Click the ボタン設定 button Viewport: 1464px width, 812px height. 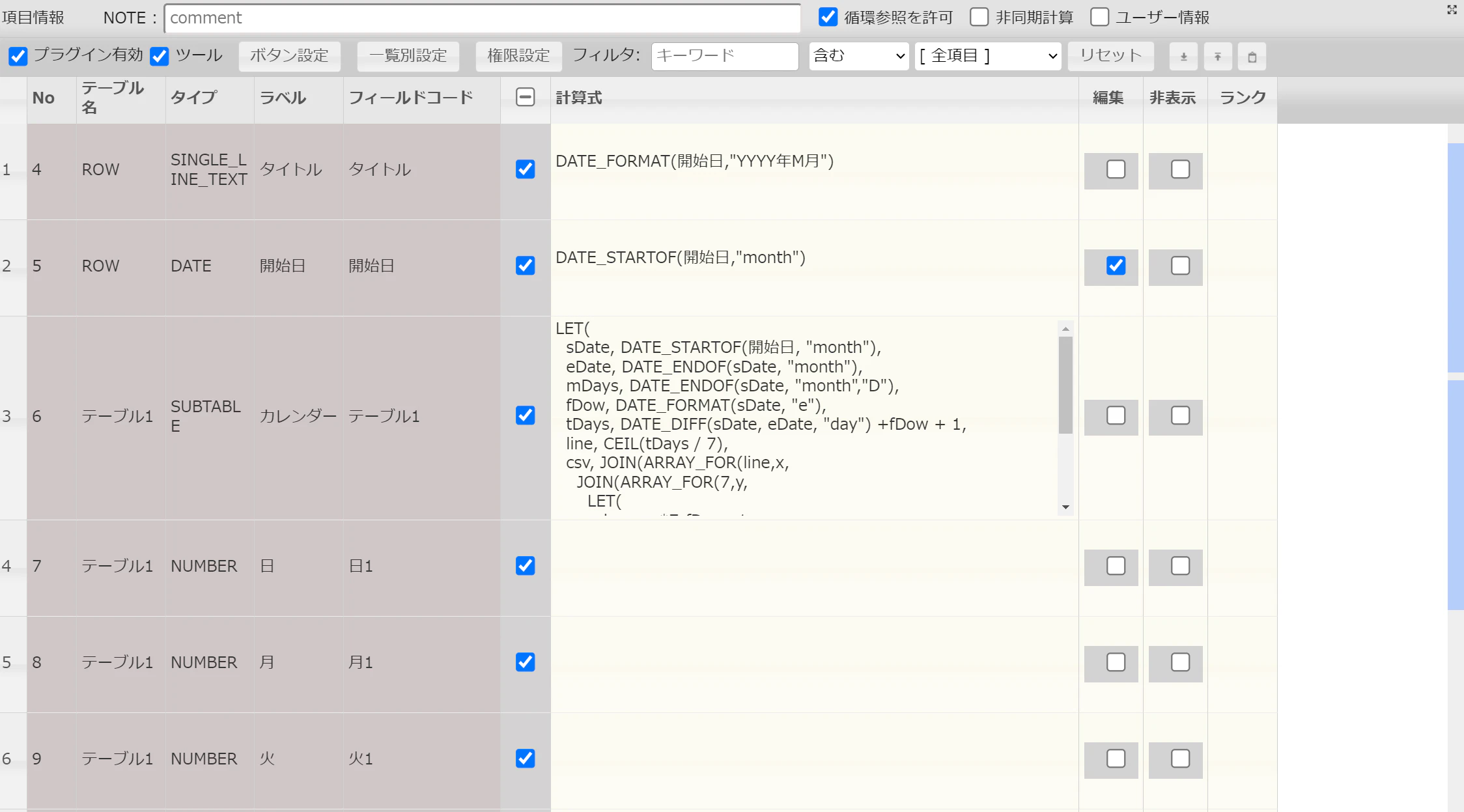pyautogui.click(x=290, y=56)
